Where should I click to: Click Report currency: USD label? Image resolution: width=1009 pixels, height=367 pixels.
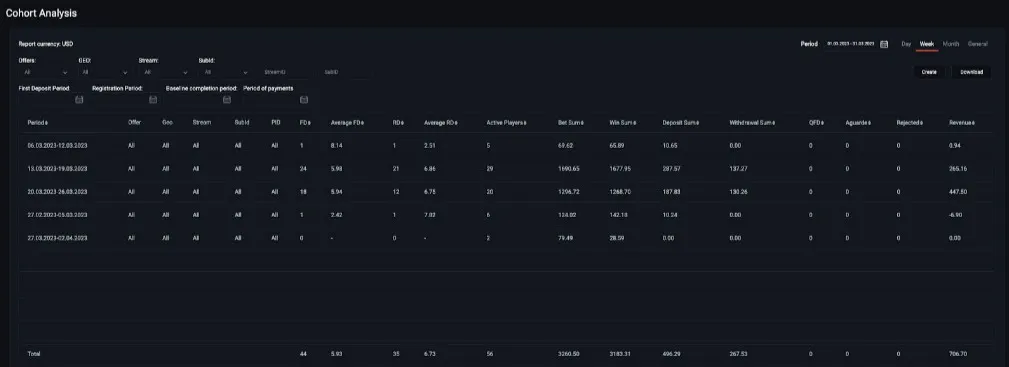point(46,44)
